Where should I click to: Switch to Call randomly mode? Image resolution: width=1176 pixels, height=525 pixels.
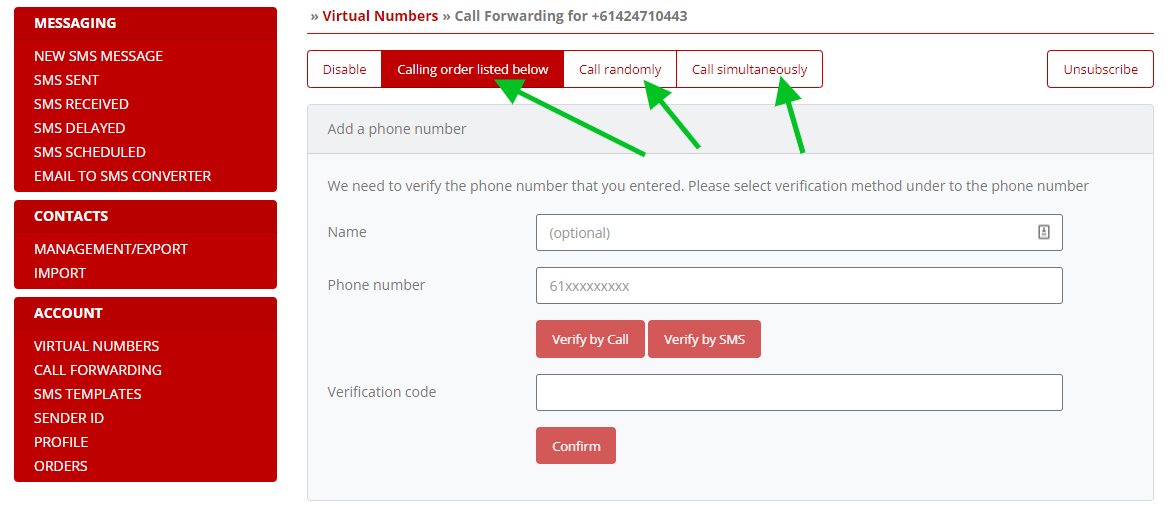point(620,70)
